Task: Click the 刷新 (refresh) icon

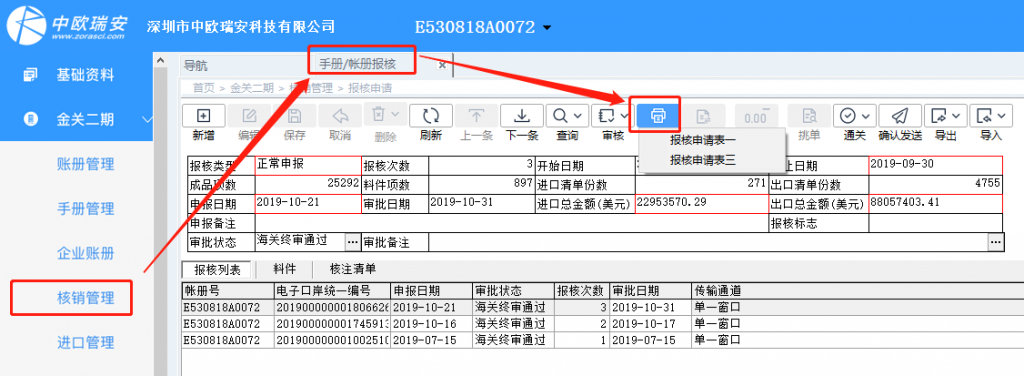Action: [x=430, y=116]
